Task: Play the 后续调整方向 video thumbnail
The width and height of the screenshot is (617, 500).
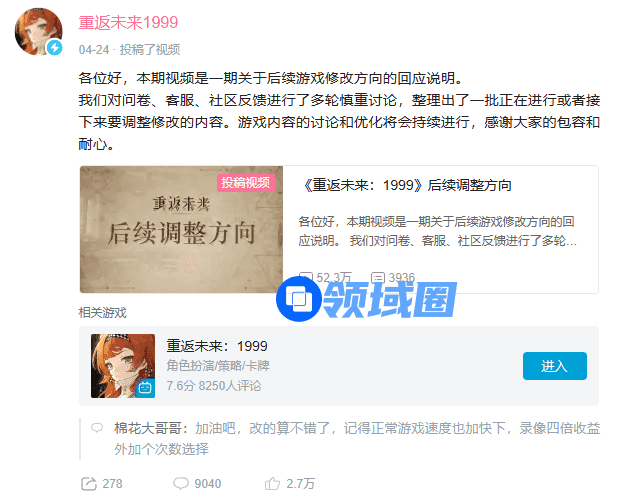Action: pos(181,229)
